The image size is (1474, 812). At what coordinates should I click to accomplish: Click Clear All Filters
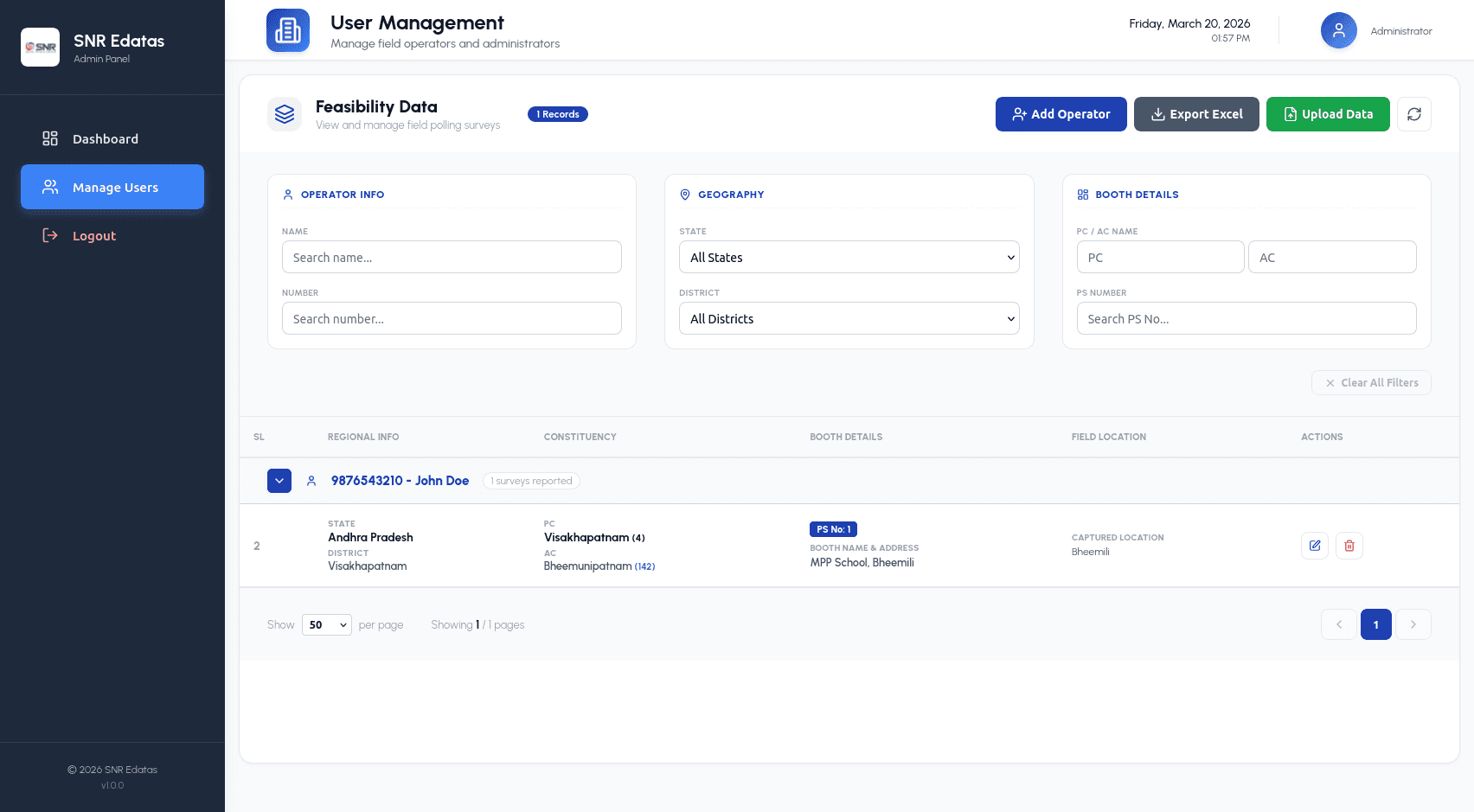1370,382
